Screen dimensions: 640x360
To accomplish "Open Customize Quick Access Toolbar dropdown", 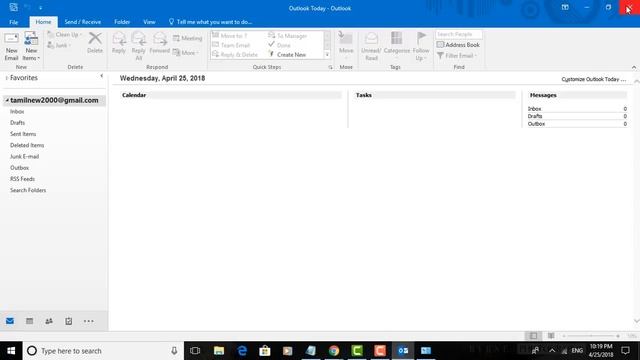I will pos(40,8).
